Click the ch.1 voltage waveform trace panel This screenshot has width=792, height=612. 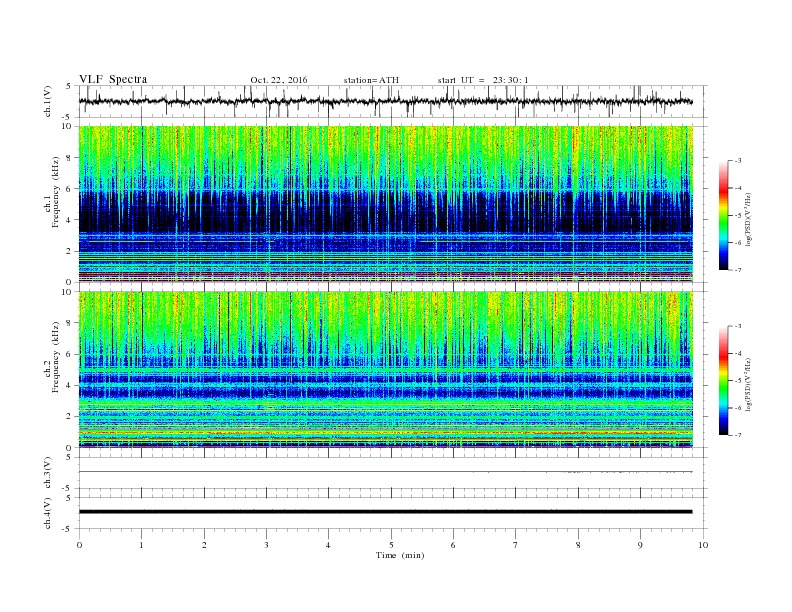click(x=393, y=101)
